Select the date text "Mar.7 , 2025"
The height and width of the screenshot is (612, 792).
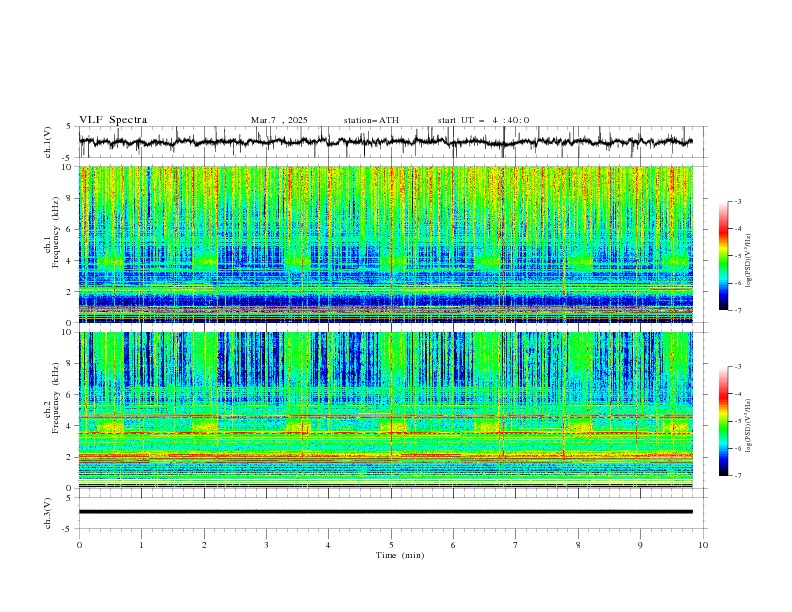pos(279,120)
